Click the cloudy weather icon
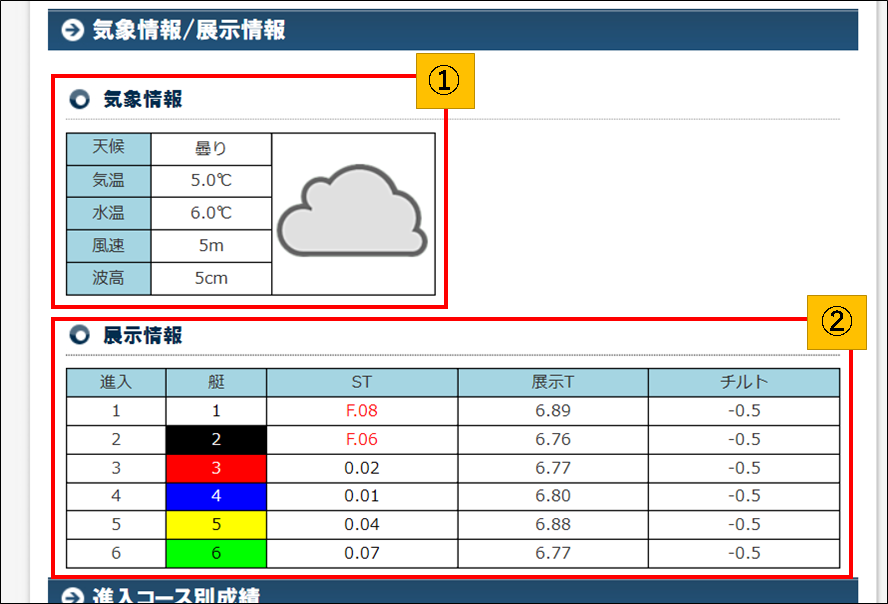The height and width of the screenshot is (604, 888). [353, 214]
